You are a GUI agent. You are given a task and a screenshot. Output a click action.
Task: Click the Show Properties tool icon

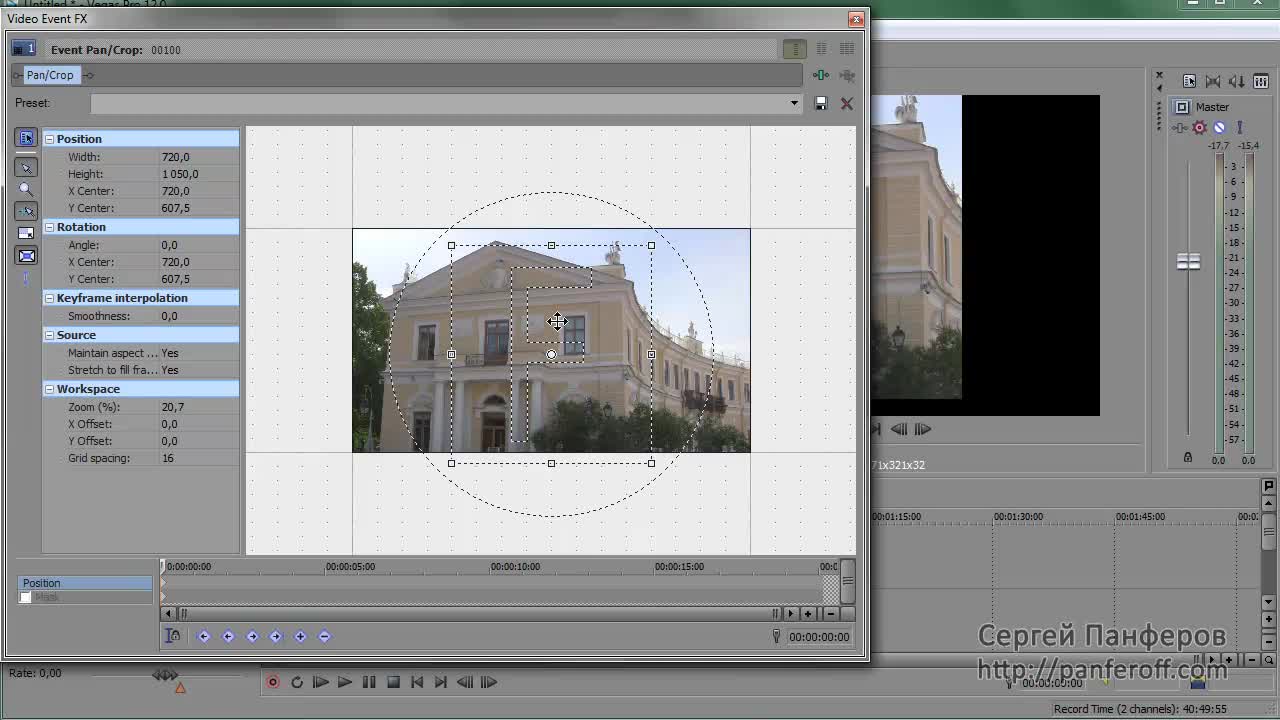tap(26, 138)
